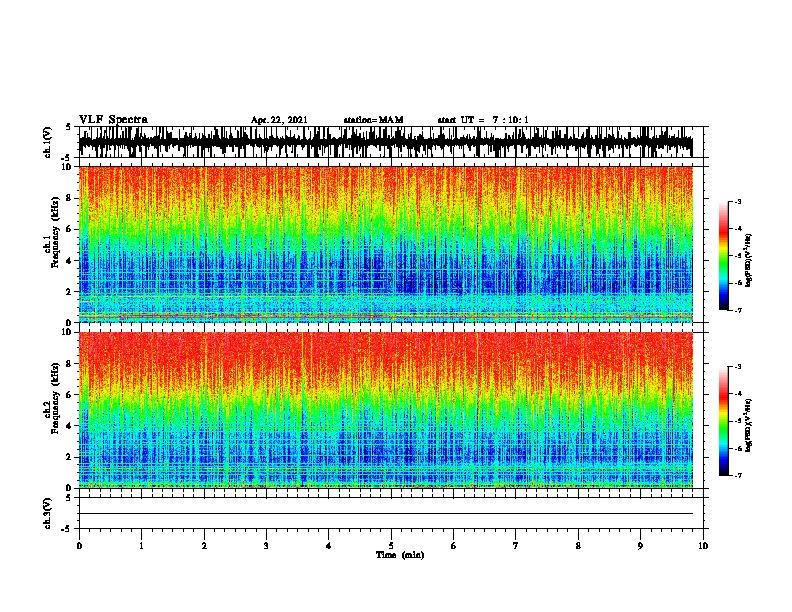The image size is (792, 612).
Task: Click tick label "3" on the time axis
Action: (266, 546)
